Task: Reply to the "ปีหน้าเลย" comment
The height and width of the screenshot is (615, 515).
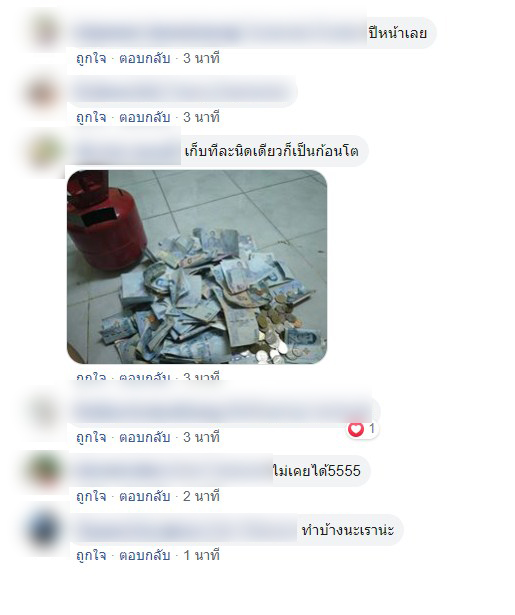Action: (x=144, y=58)
